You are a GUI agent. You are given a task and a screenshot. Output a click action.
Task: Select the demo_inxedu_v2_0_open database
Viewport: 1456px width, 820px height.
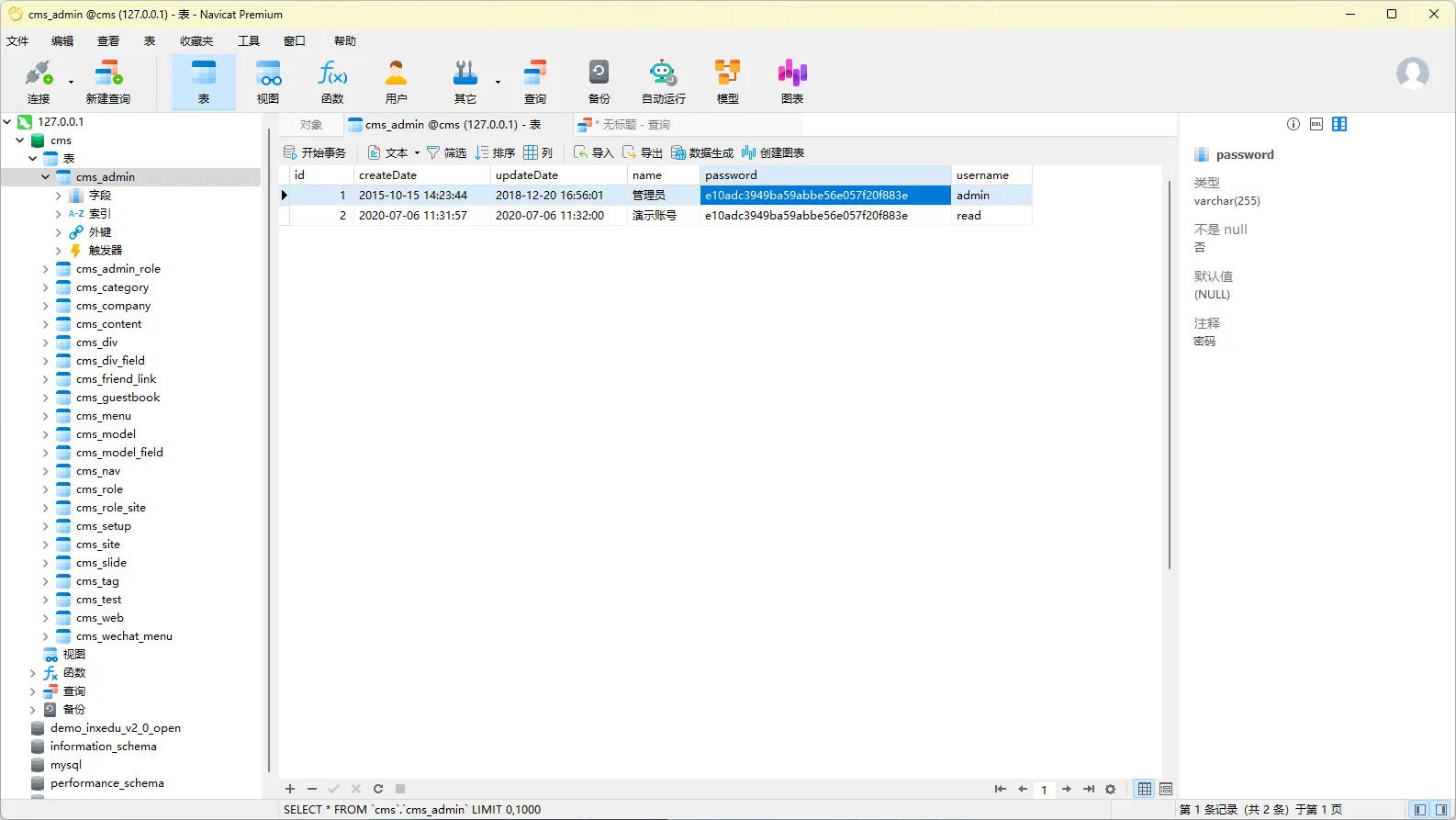pyautogui.click(x=115, y=728)
